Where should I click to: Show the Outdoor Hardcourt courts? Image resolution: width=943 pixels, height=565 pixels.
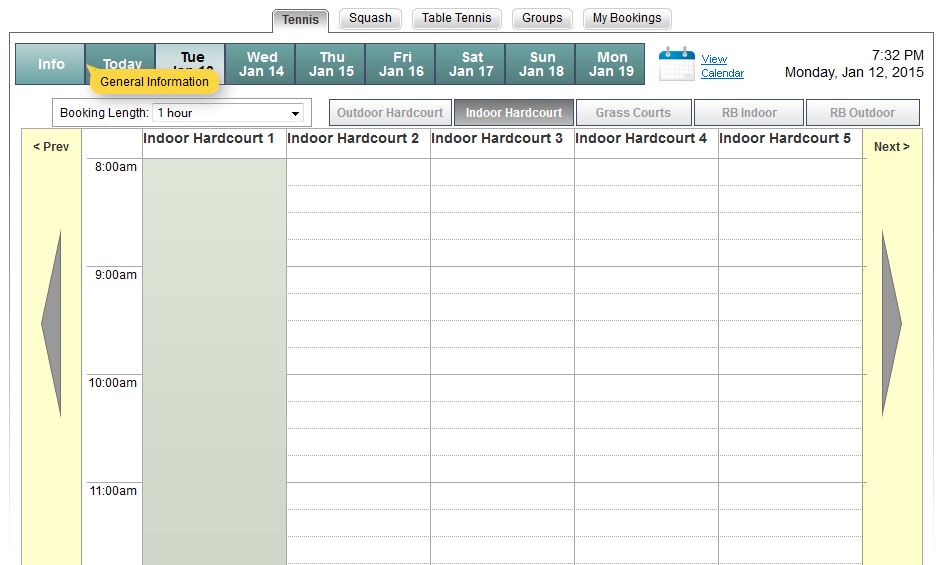point(390,113)
